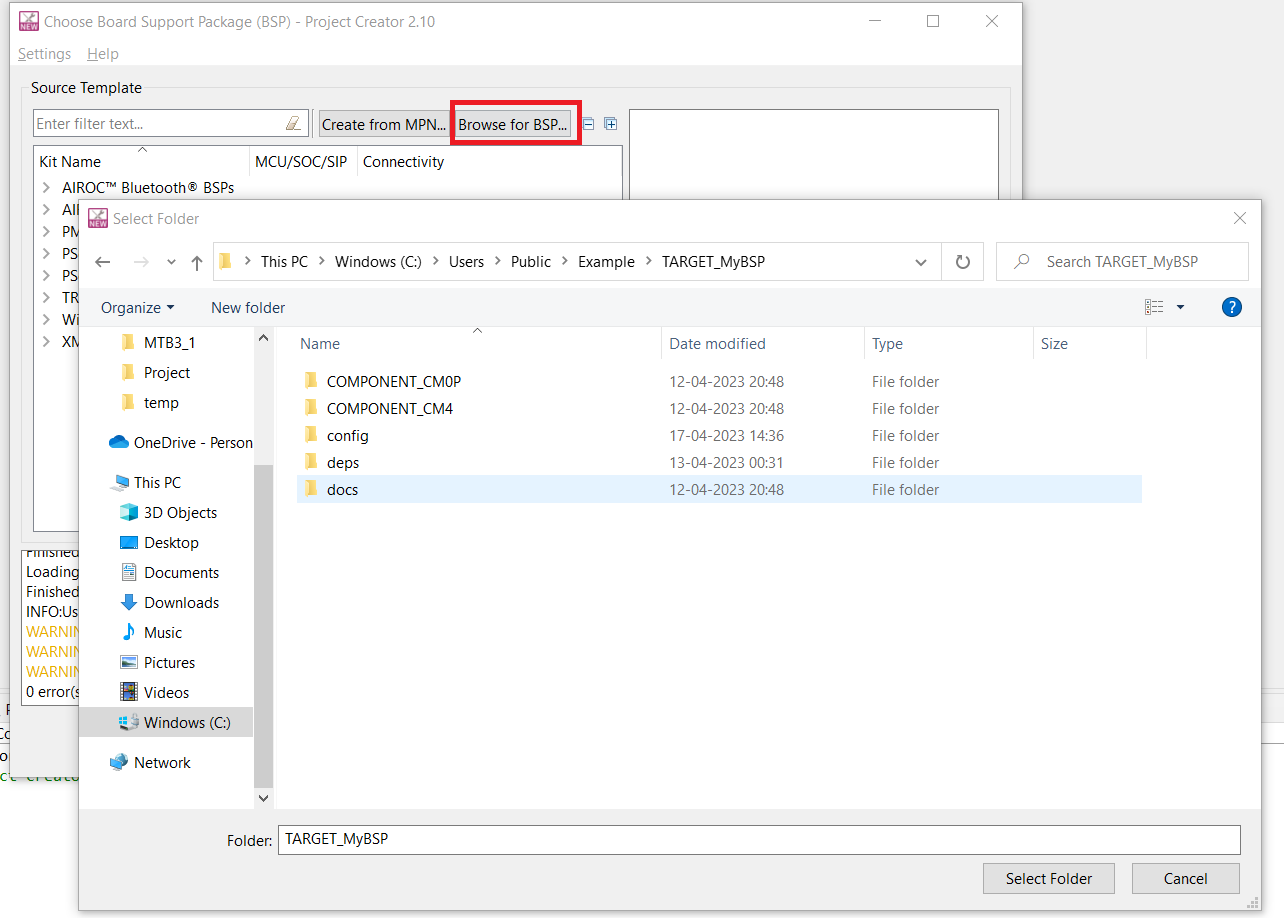Change folder view layout icon
This screenshot has width=1284, height=918.
click(1155, 307)
